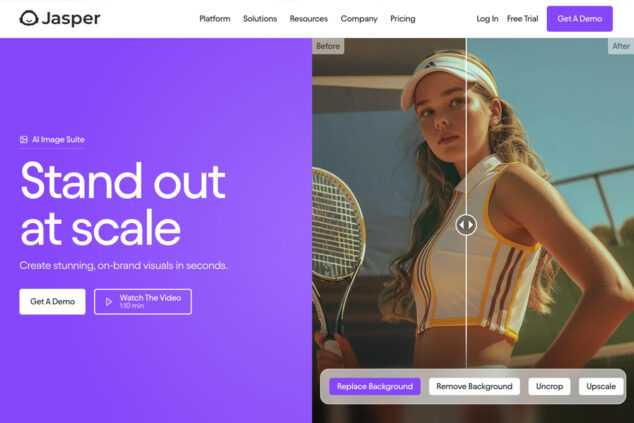Click the Jasper logo icon
This screenshot has width=634, height=423.
tap(29, 18)
